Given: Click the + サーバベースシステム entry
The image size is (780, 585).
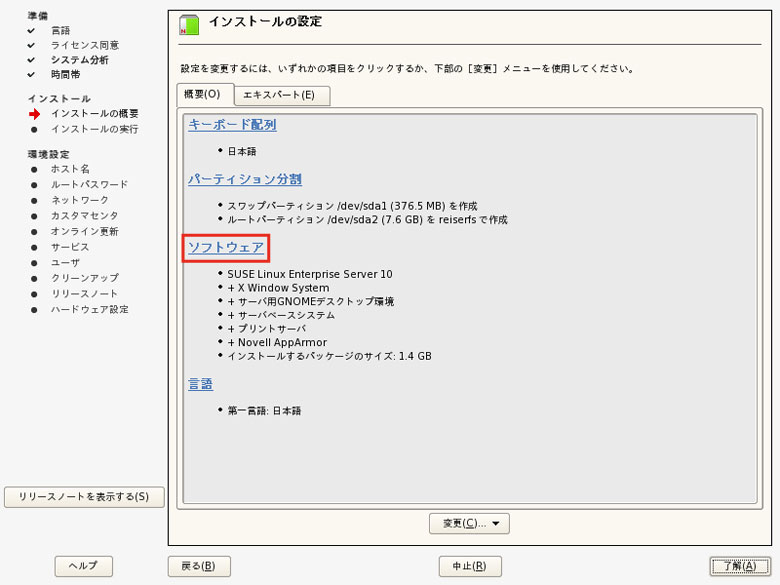Looking at the screenshot, I should tap(281, 315).
